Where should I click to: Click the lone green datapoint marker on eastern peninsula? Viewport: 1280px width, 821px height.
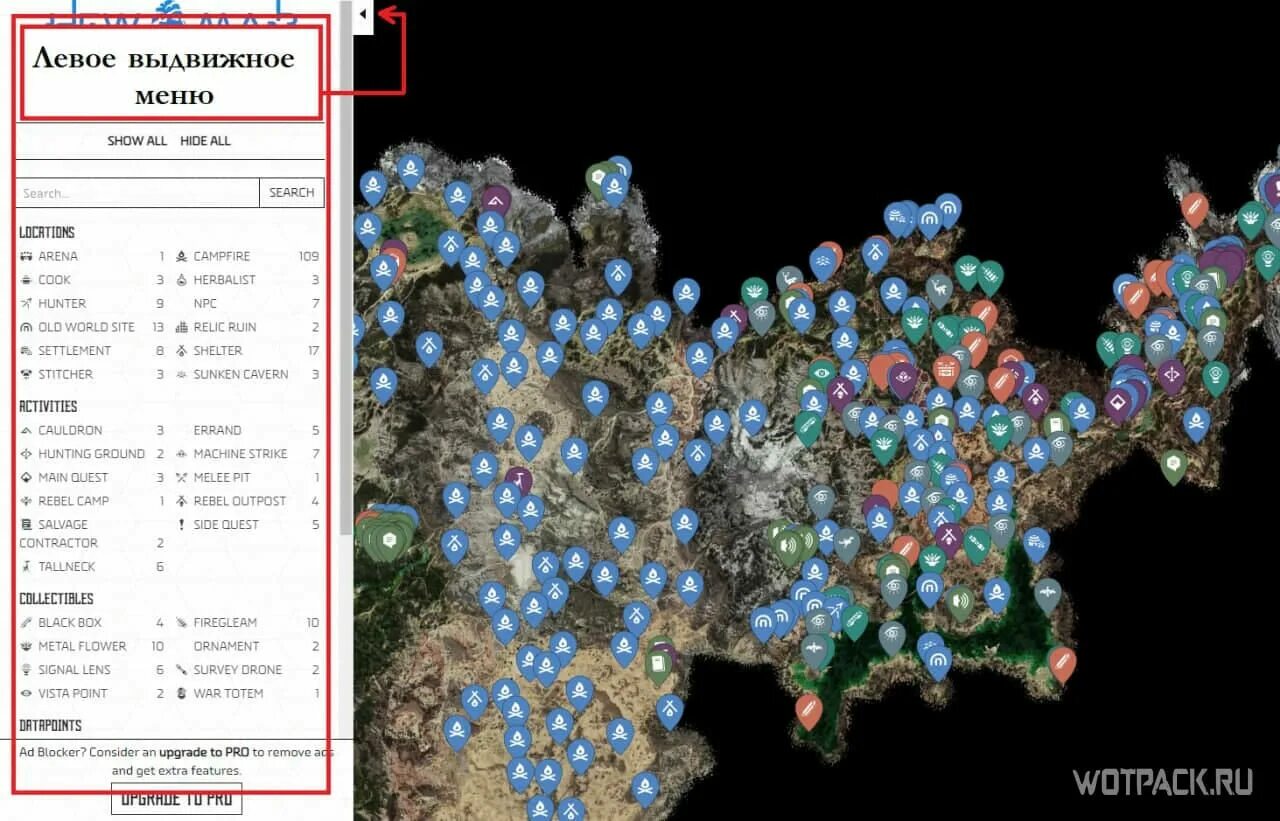(1174, 465)
